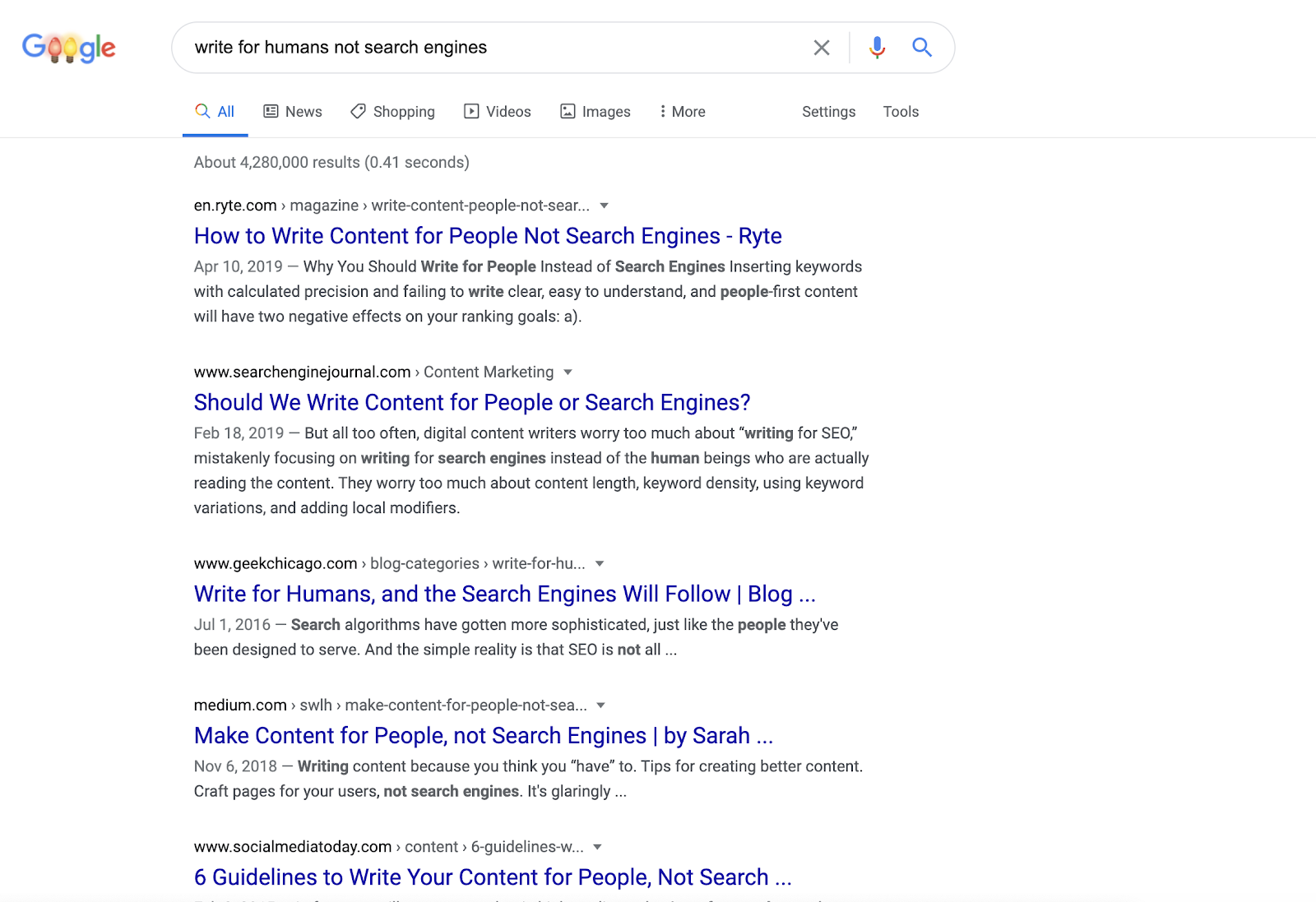Expand the searchenginejournal.com result options arrow
The image size is (1316, 902).
(568, 372)
